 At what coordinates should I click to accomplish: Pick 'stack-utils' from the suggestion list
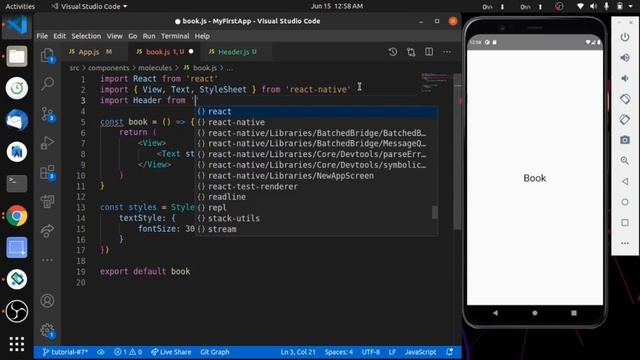tap(316, 218)
